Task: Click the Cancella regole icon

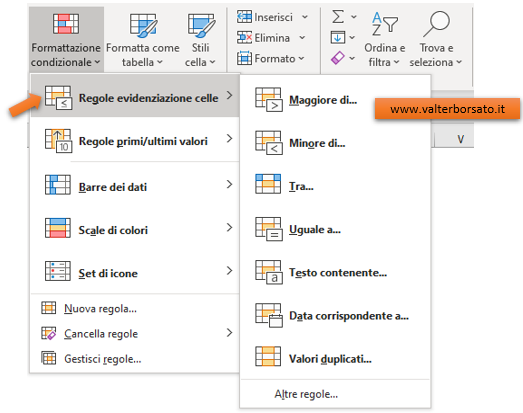Action: coord(49,333)
